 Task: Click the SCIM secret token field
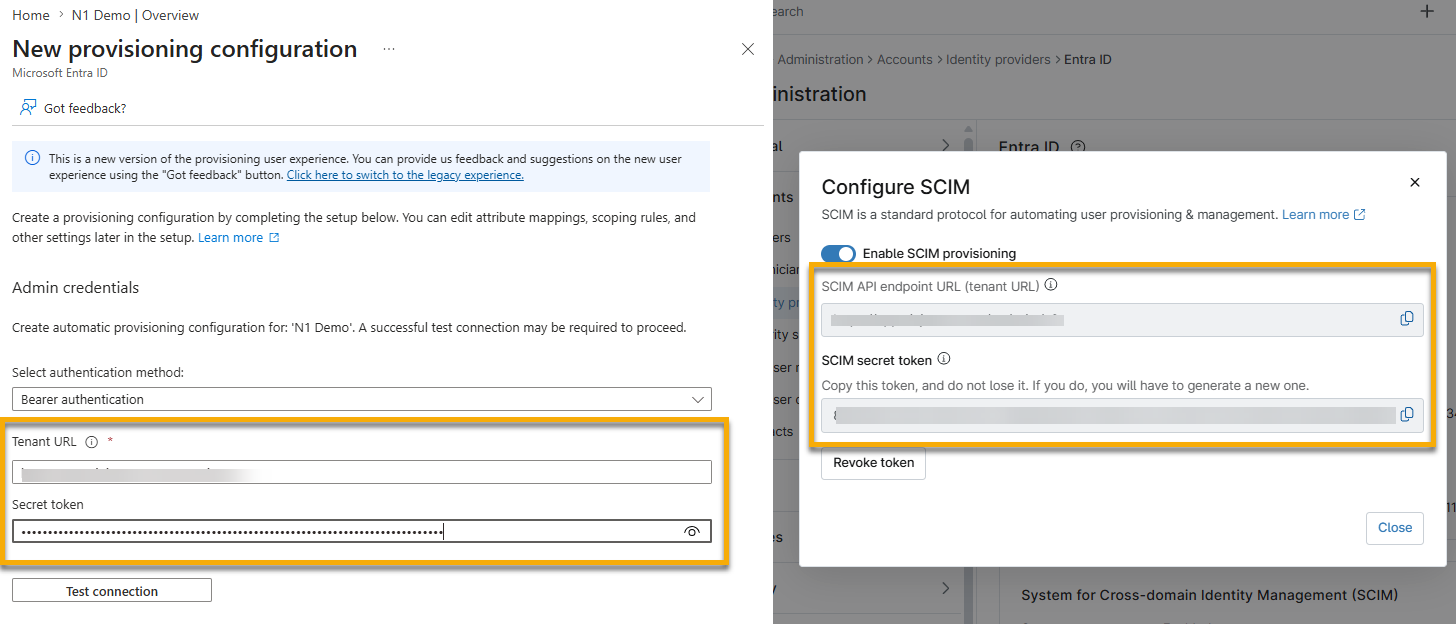click(1122, 415)
